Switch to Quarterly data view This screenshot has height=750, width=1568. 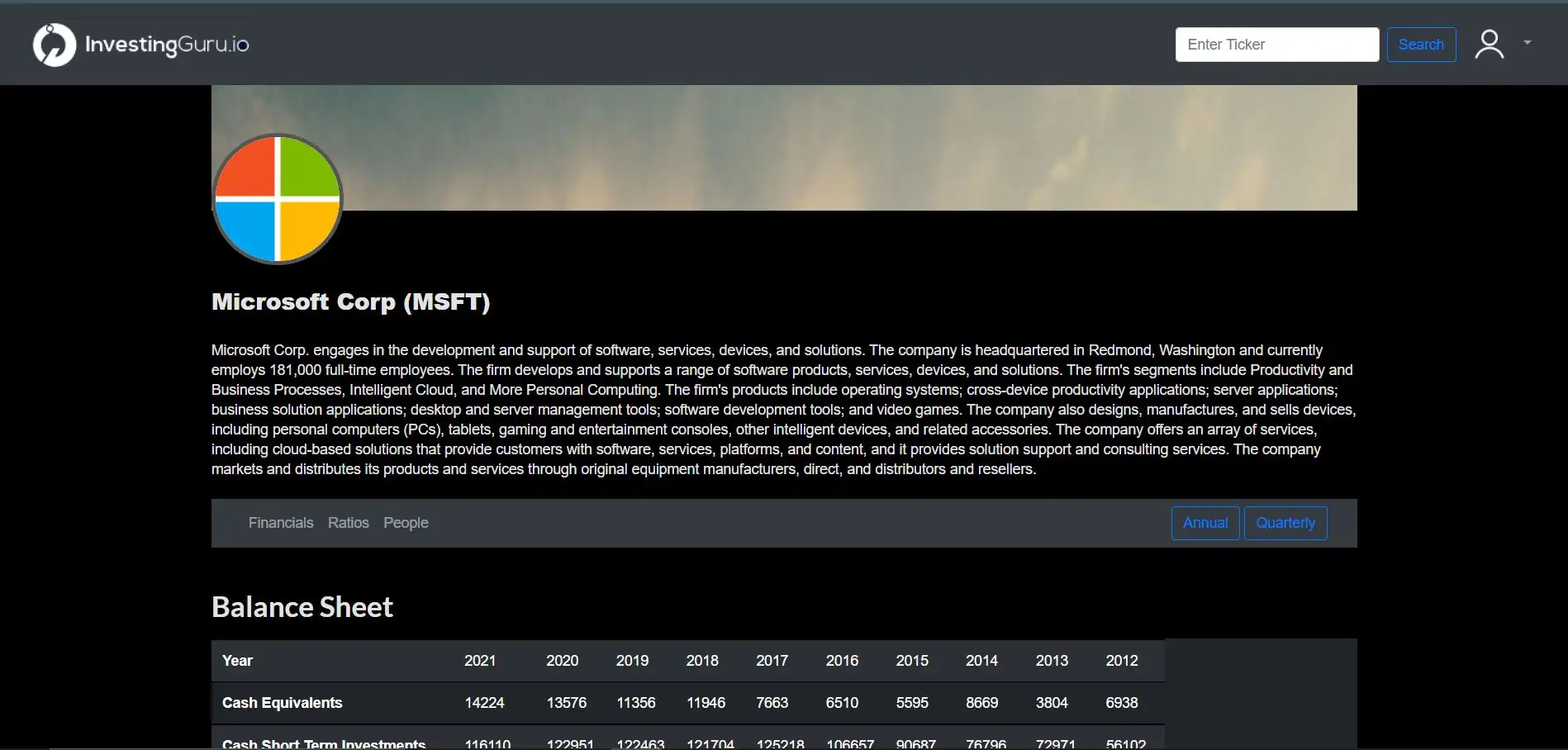point(1285,523)
